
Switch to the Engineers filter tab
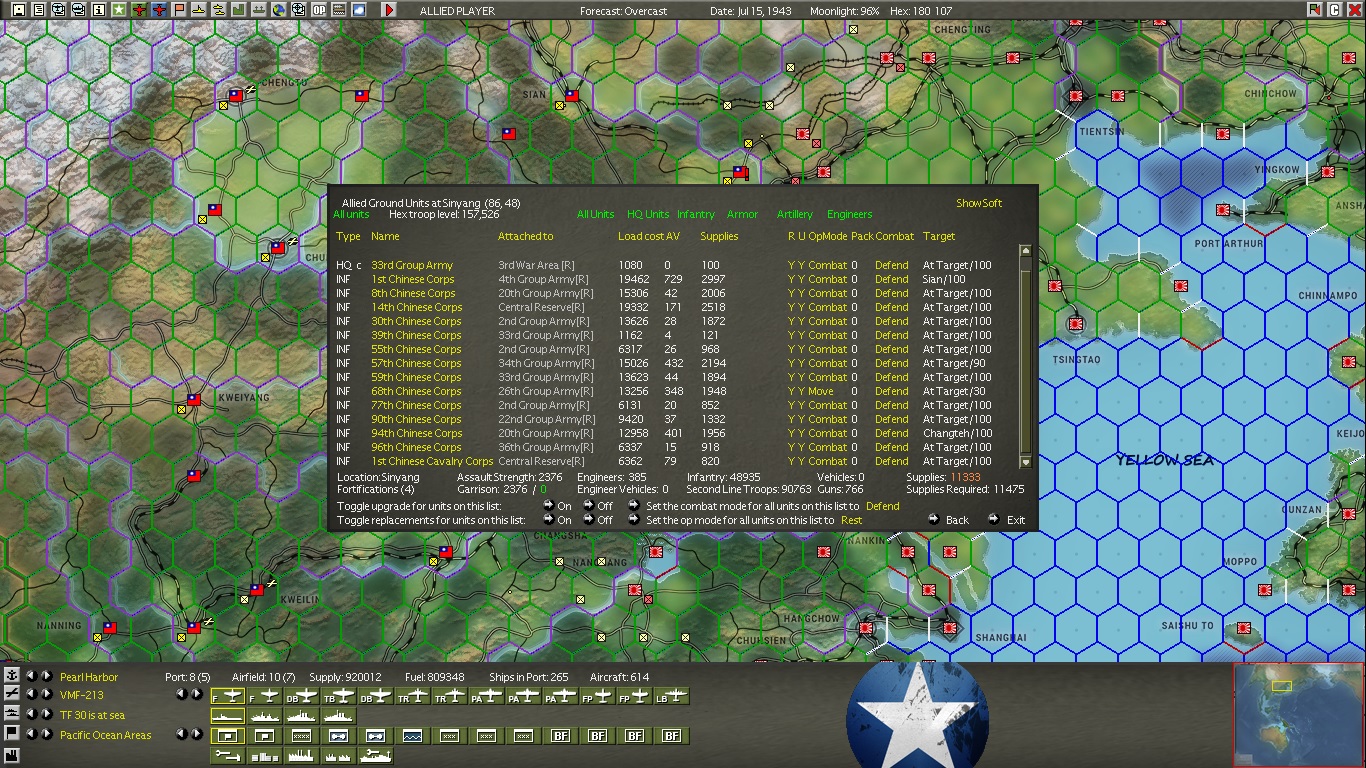click(850, 214)
